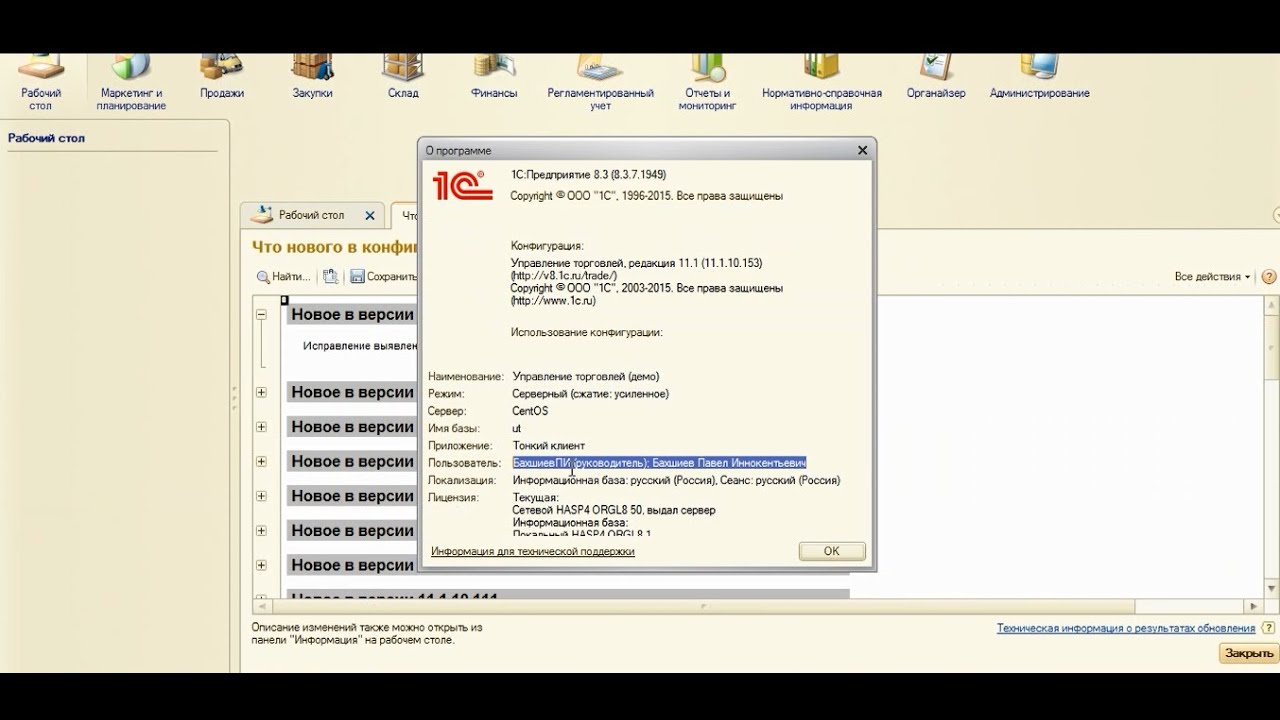
Task: Click the http://v8.1c.ru/trade/ text
Action: coord(564,275)
